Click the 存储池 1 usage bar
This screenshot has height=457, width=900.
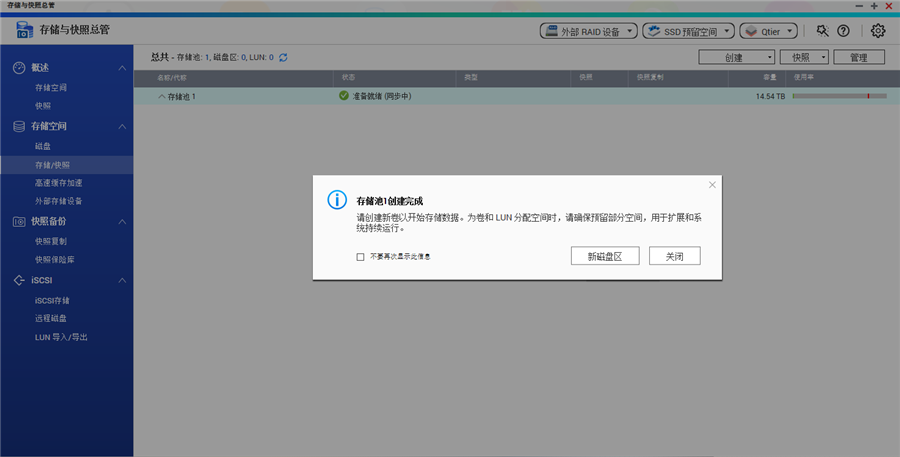coord(840,96)
